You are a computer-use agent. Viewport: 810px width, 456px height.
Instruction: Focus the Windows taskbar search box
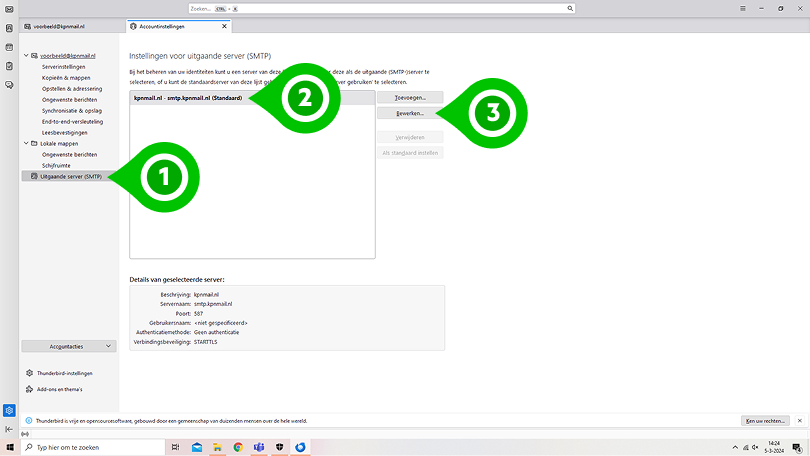pos(93,447)
